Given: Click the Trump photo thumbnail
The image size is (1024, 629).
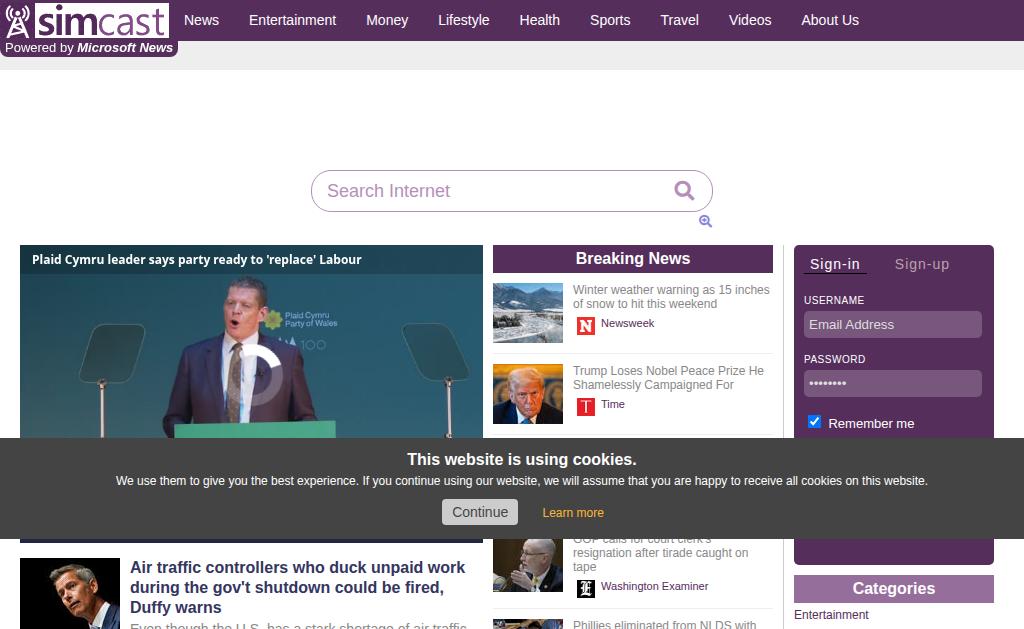Looking at the screenshot, I should (x=528, y=394).
